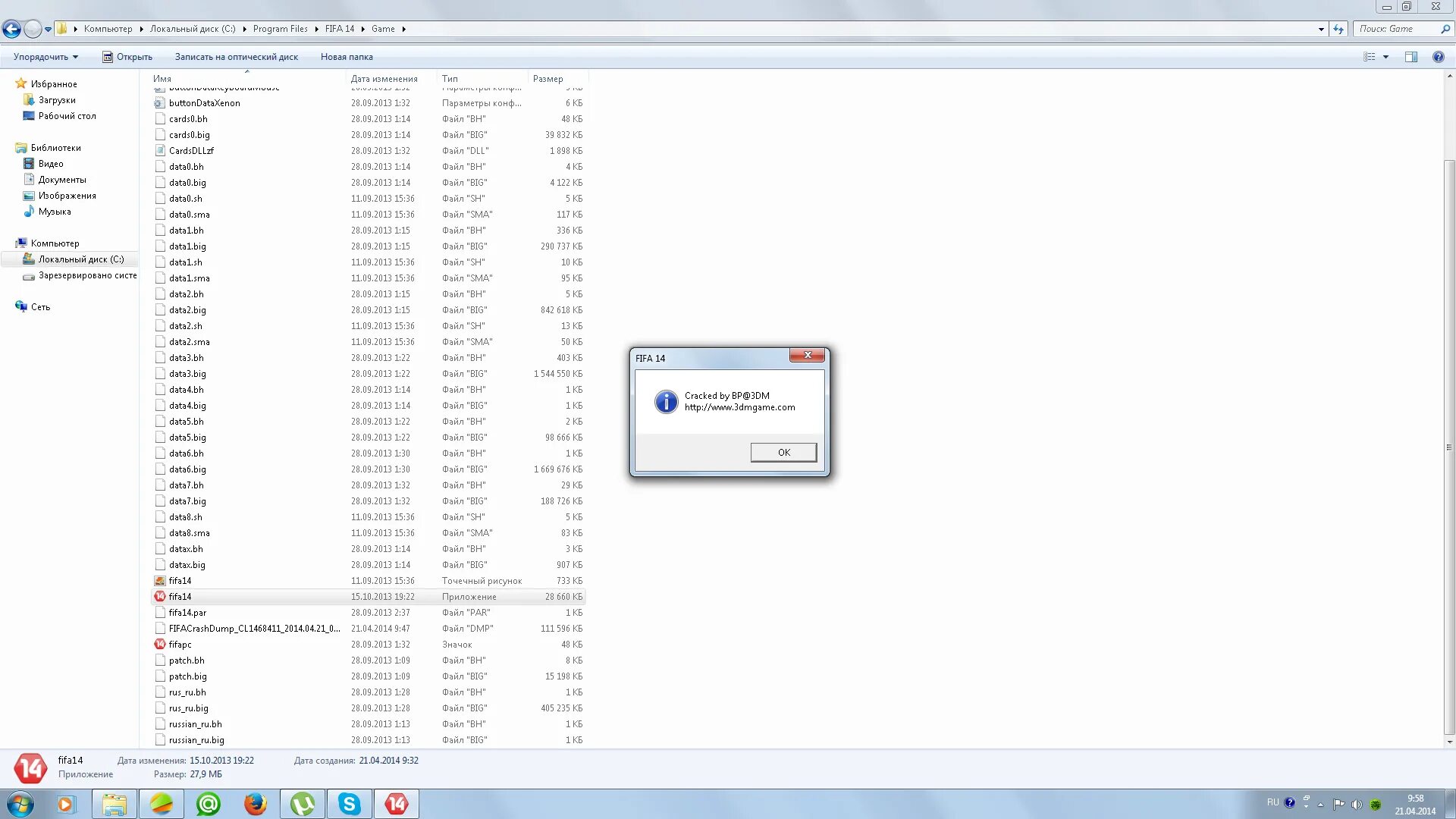1456x819 pixels.
Task: Select the patch.big file
Action: [187, 676]
